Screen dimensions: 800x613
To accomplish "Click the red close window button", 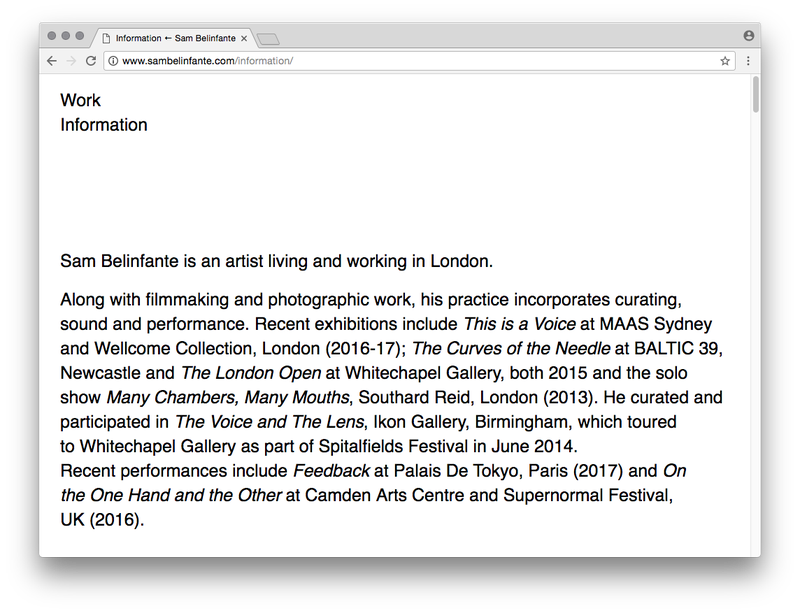I will [52, 36].
